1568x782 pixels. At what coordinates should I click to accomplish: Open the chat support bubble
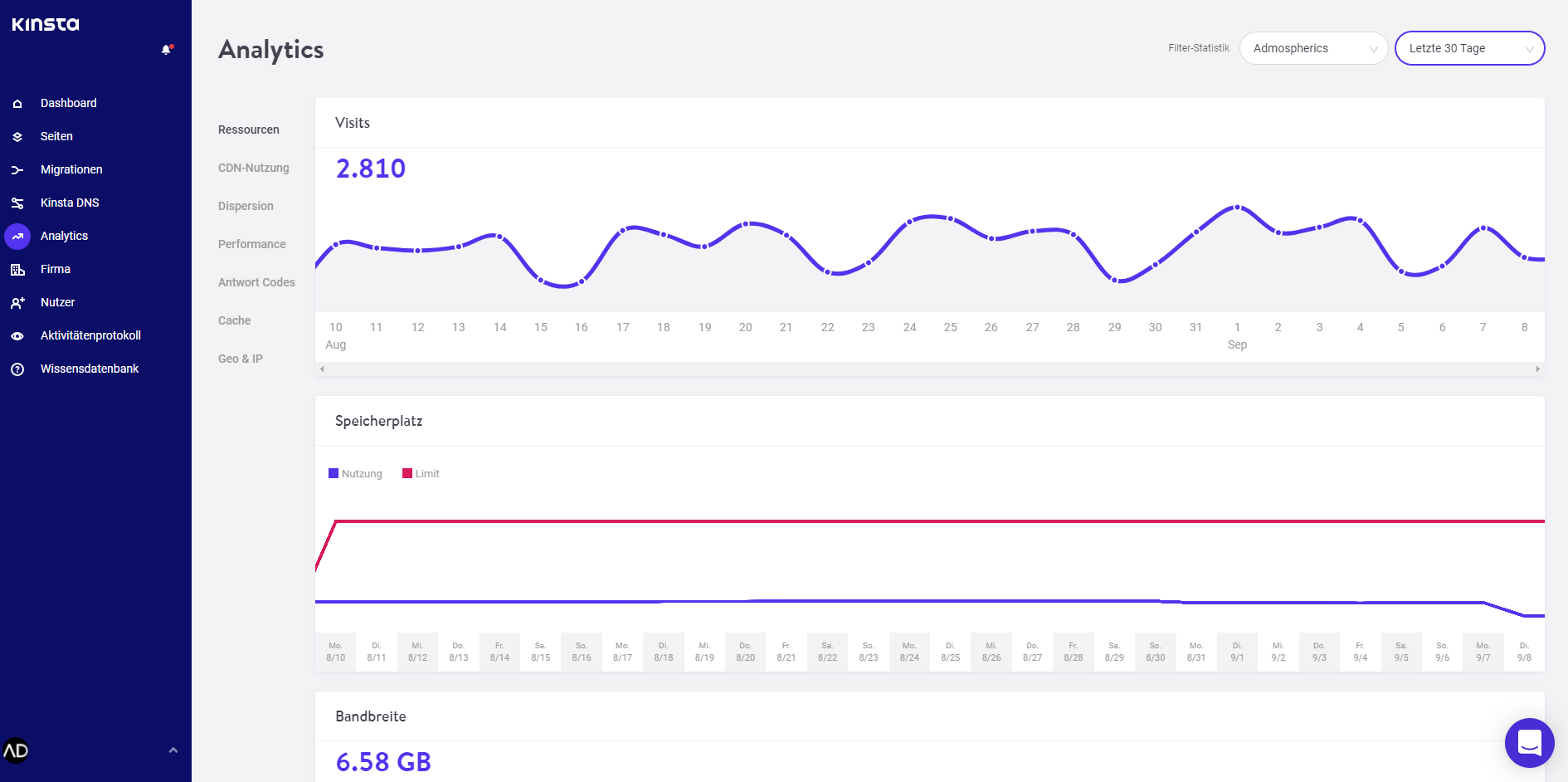[x=1529, y=742]
